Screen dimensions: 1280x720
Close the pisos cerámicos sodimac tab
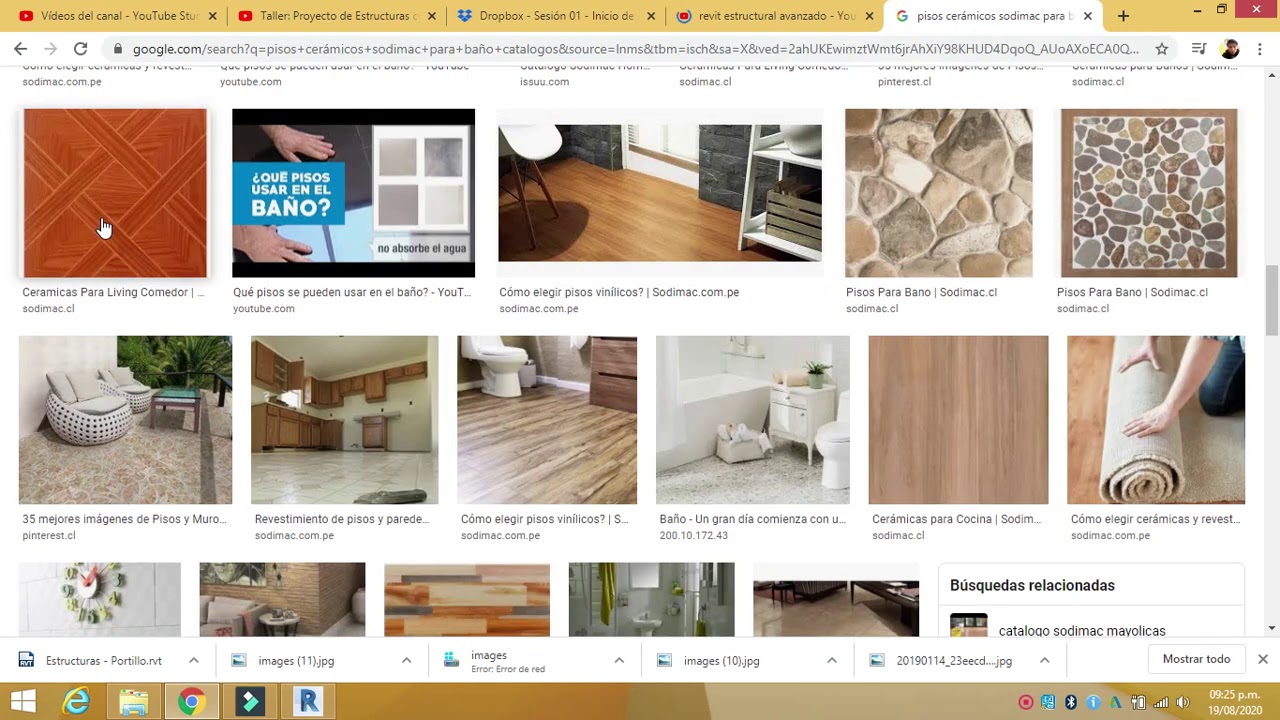coord(1087,16)
